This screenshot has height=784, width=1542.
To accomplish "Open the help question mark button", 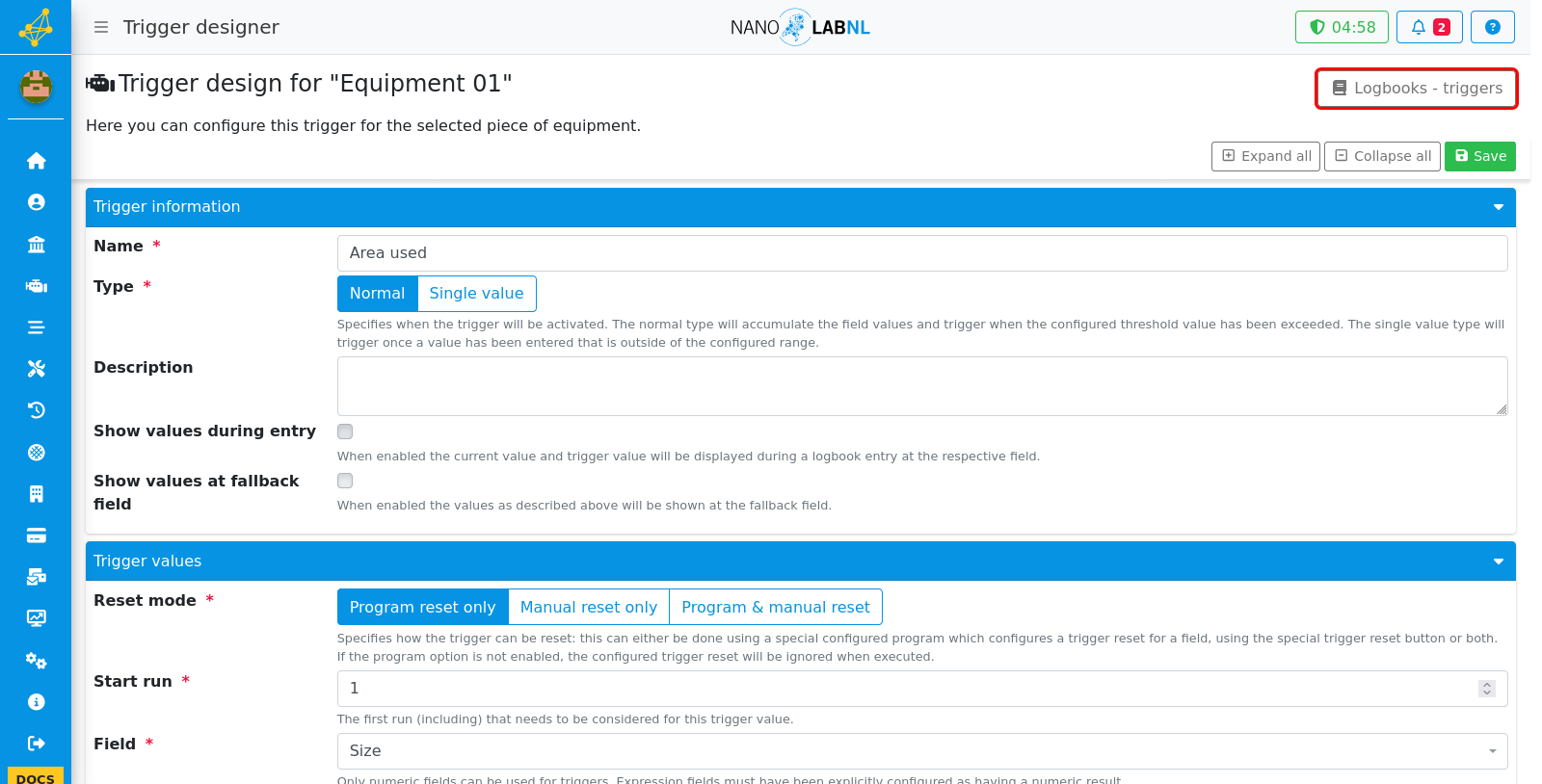I will [1493, 27].
